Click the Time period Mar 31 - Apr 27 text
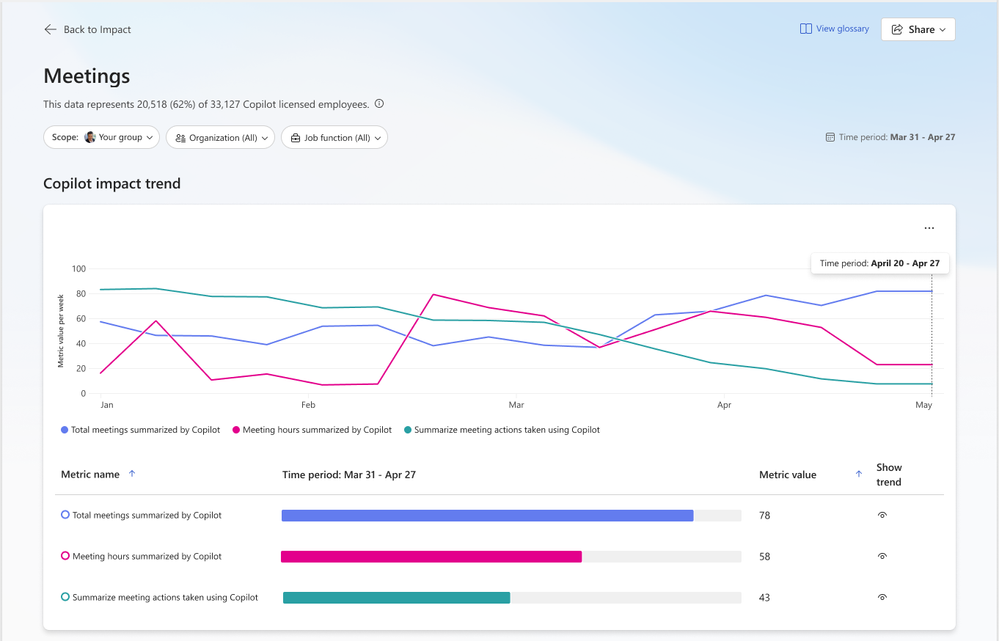Screen dimensions: 999x641 point(897,137)
